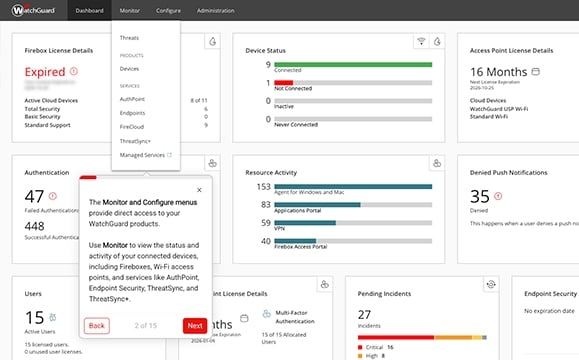Image resolution: width=579 pixels, height=360 pixels.
Task: Open the Dashboard tab
Action: point(89,10)
